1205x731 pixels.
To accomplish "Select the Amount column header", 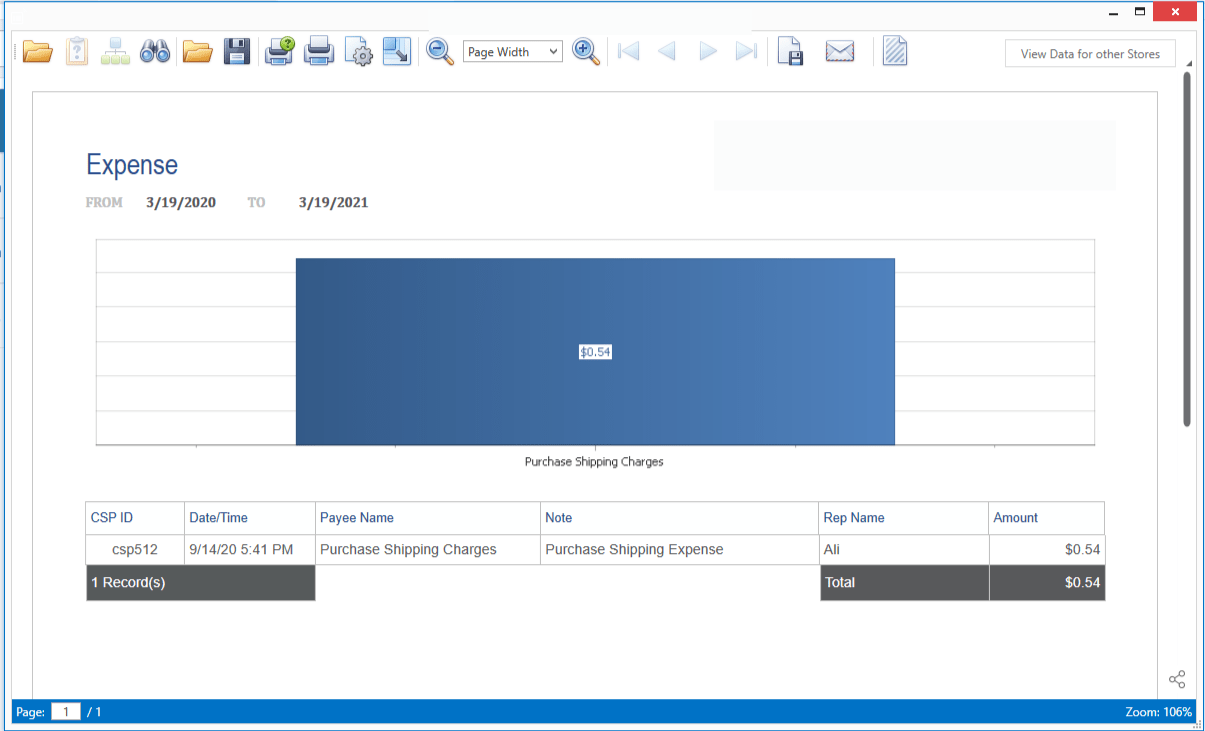I will pyautogui.click(x=1016, y=518).
